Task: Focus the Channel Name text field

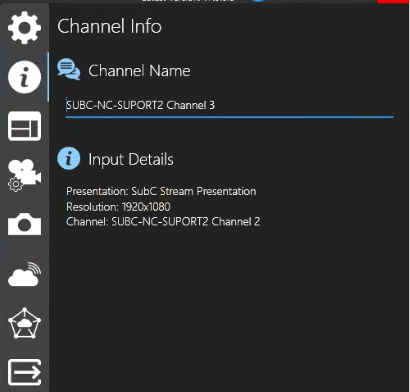Action: pyautogui.click(x=229, y=106)
